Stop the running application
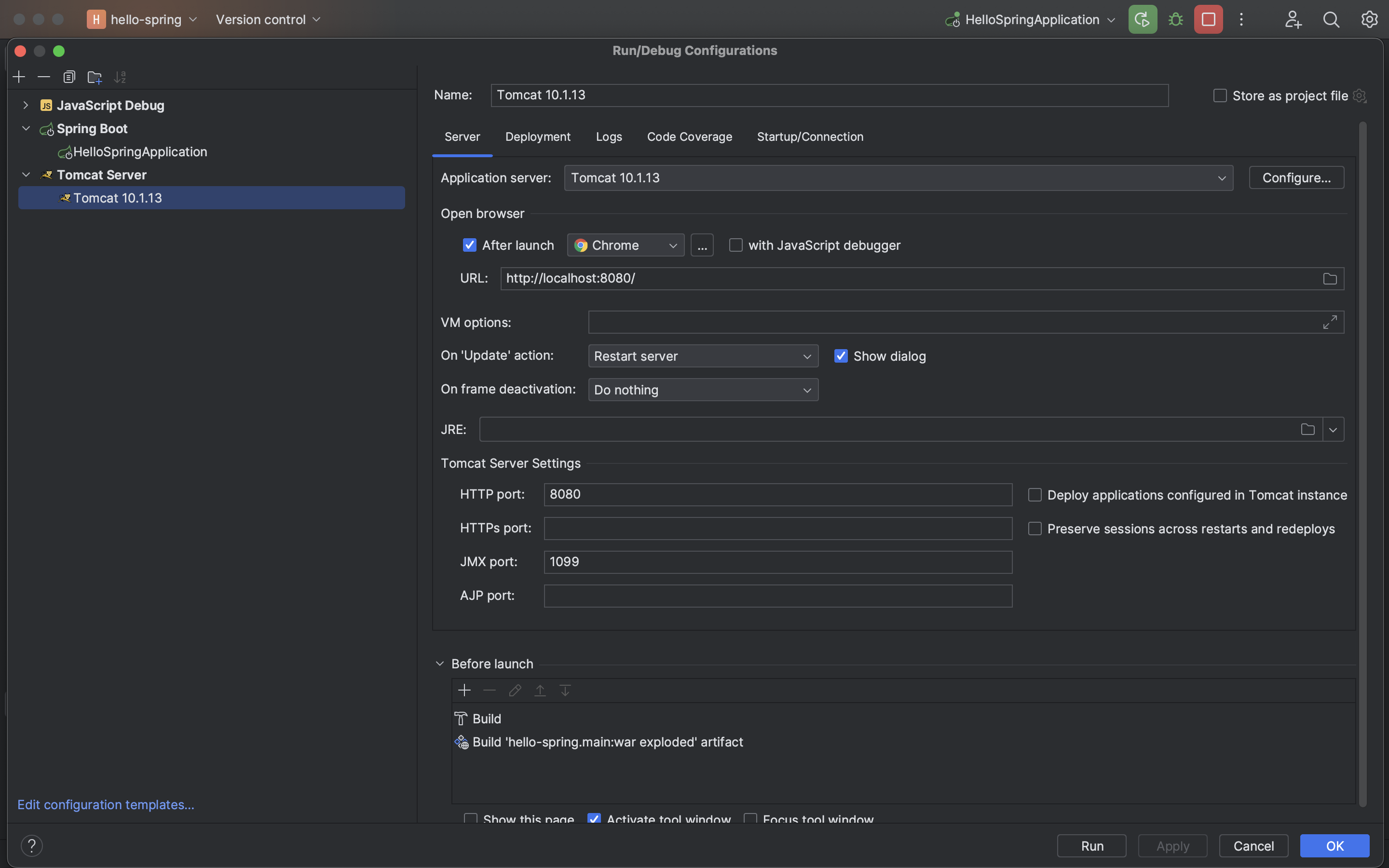The image size is (1389, 868). pos(1208,19)
